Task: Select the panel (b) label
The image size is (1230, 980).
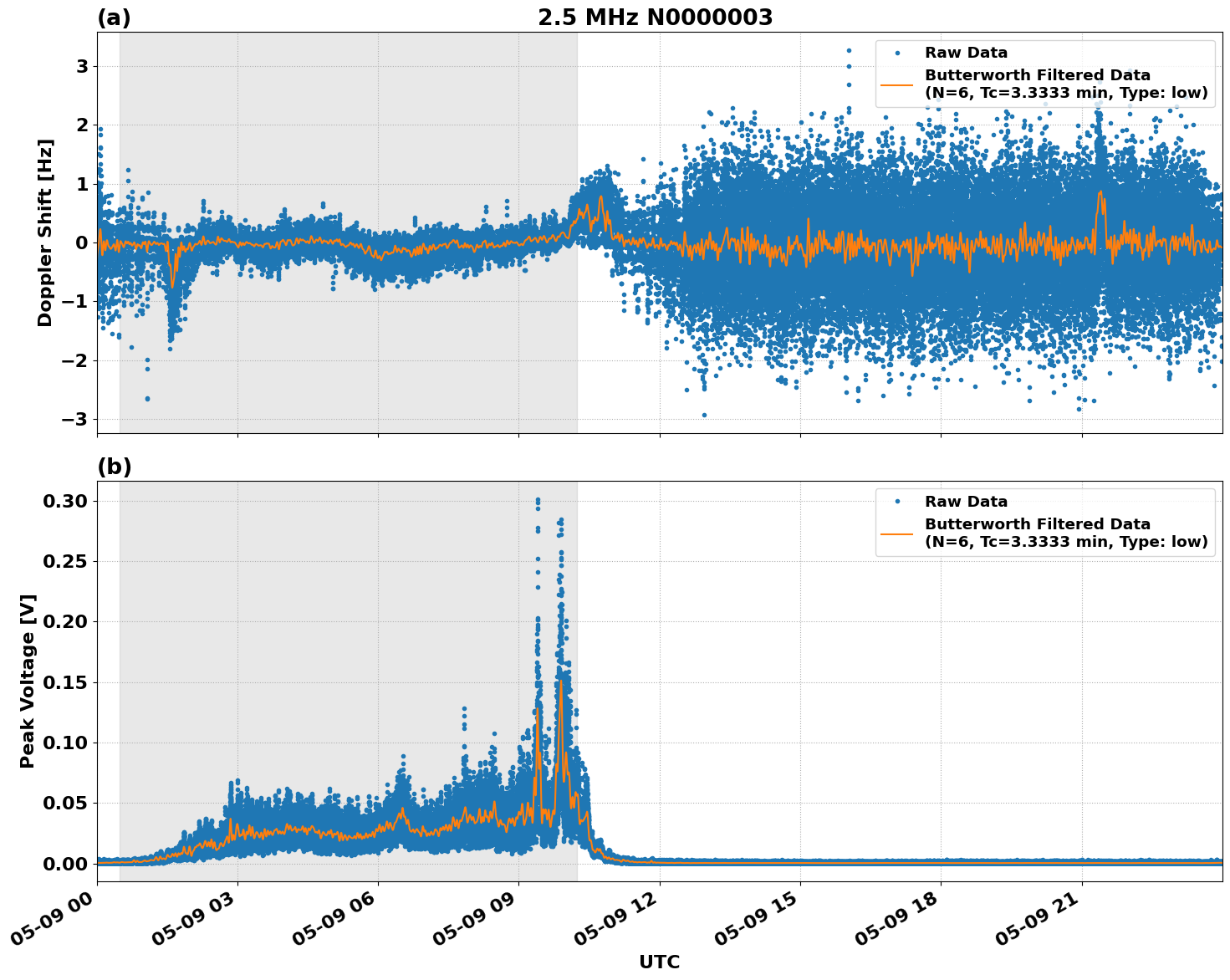Action: 115,465
